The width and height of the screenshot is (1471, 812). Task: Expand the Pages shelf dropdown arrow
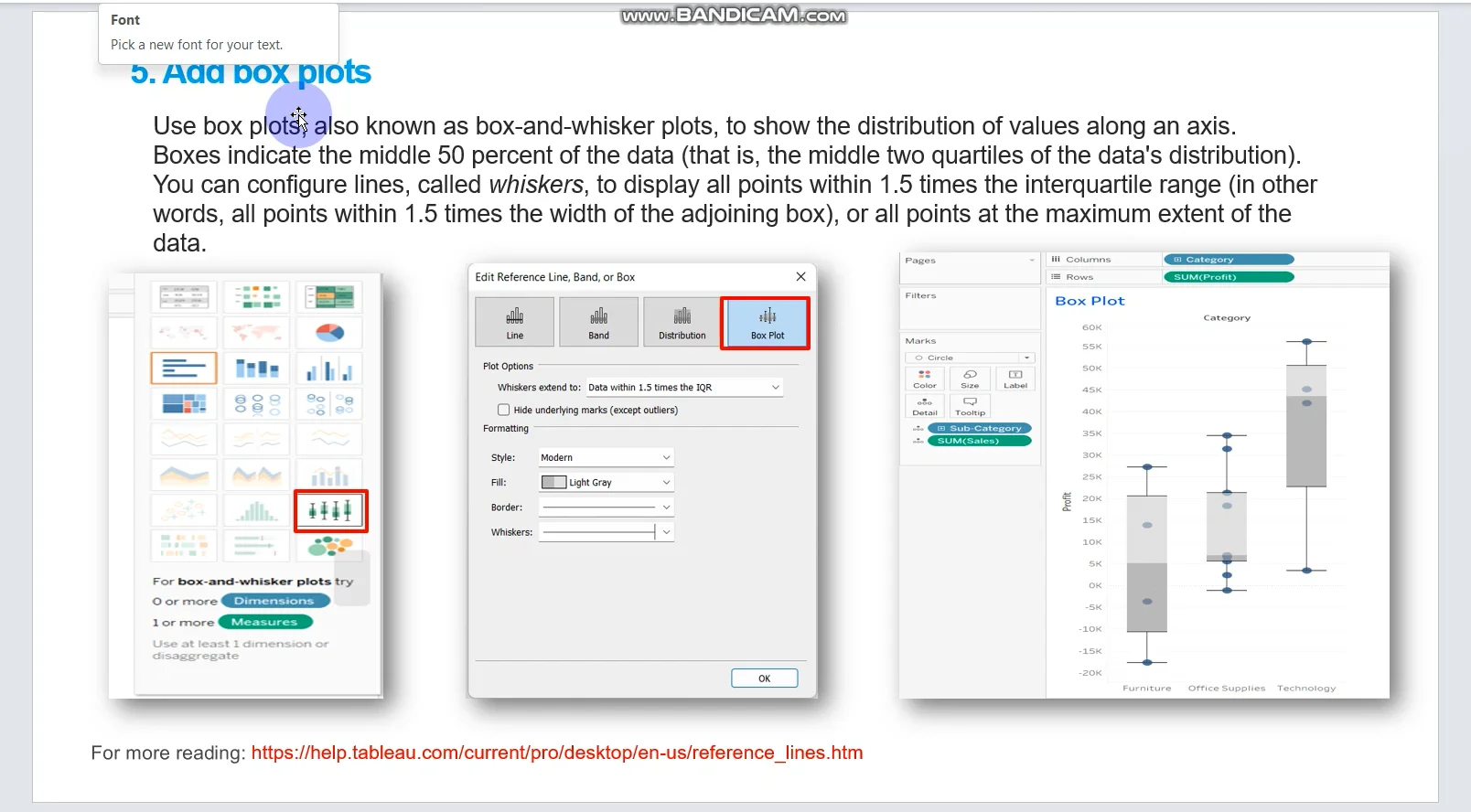(1032, 261)
